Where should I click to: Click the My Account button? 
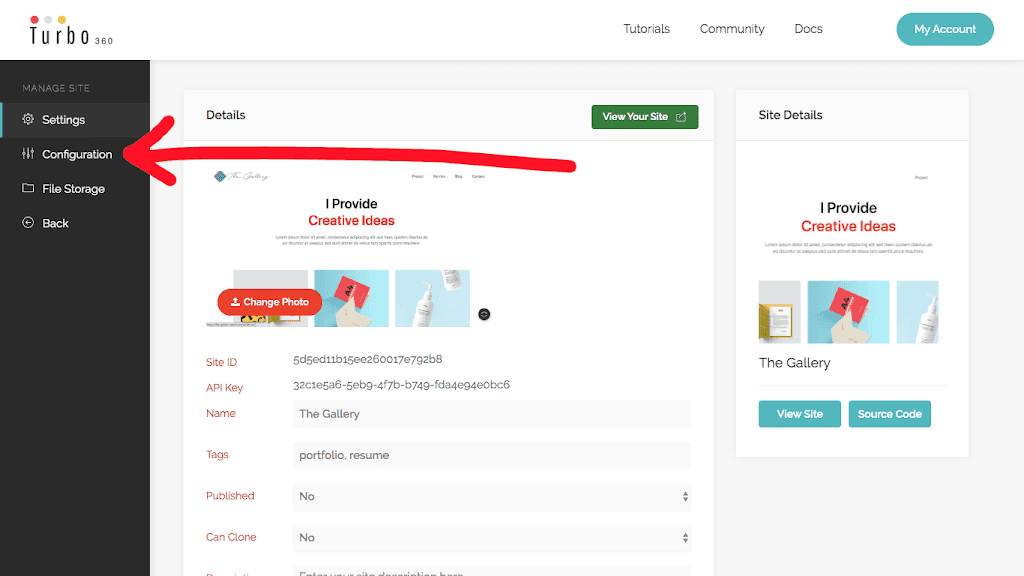pos(945,29)
